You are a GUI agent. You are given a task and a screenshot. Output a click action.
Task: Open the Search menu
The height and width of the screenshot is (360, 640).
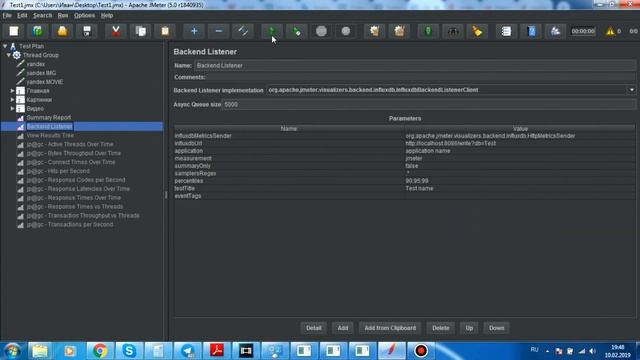pyautogui.click(x=42, y=16)
